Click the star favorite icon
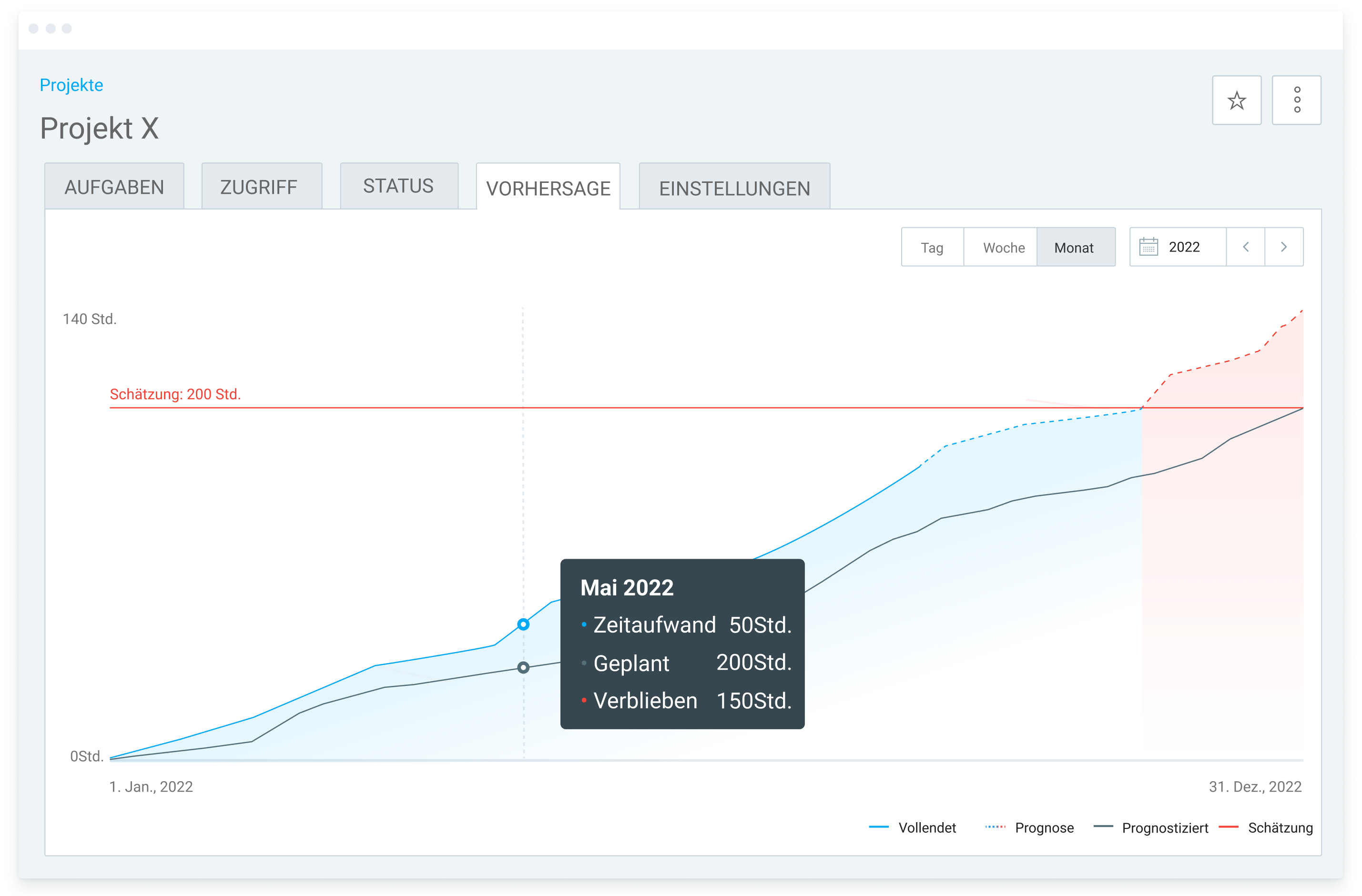 (x=1236, y=100)
